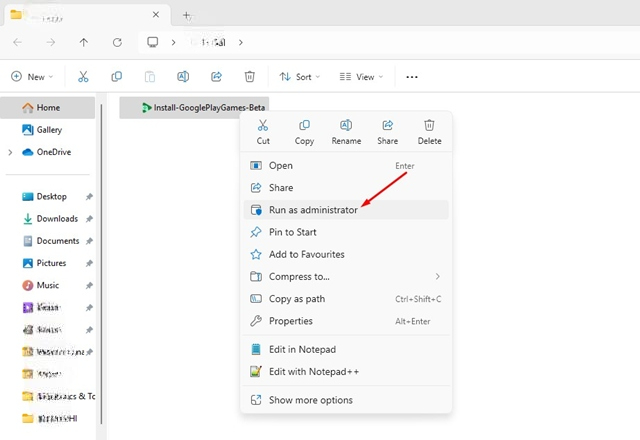The width and height of the screenshot is (640, 440).
Task: Open Desktop in the sidebar
Action: (48, 196)
